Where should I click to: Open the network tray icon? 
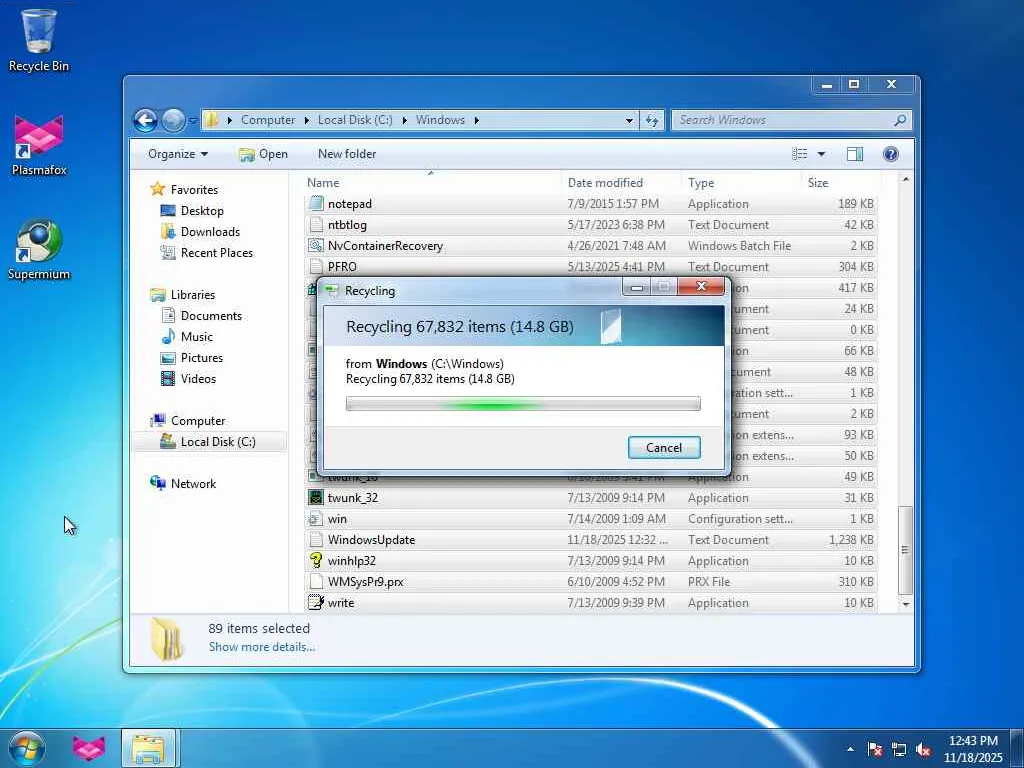tap(899, 749)
